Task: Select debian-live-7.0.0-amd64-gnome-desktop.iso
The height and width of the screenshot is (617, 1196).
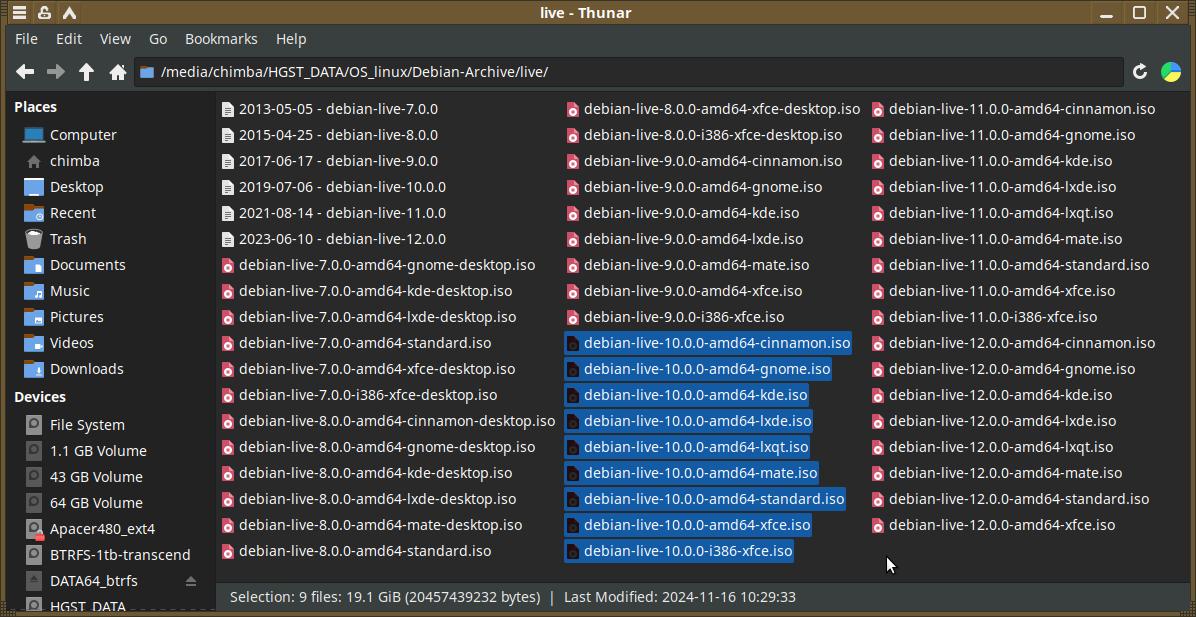Action: pyautogui.click(x=378, y=265)
